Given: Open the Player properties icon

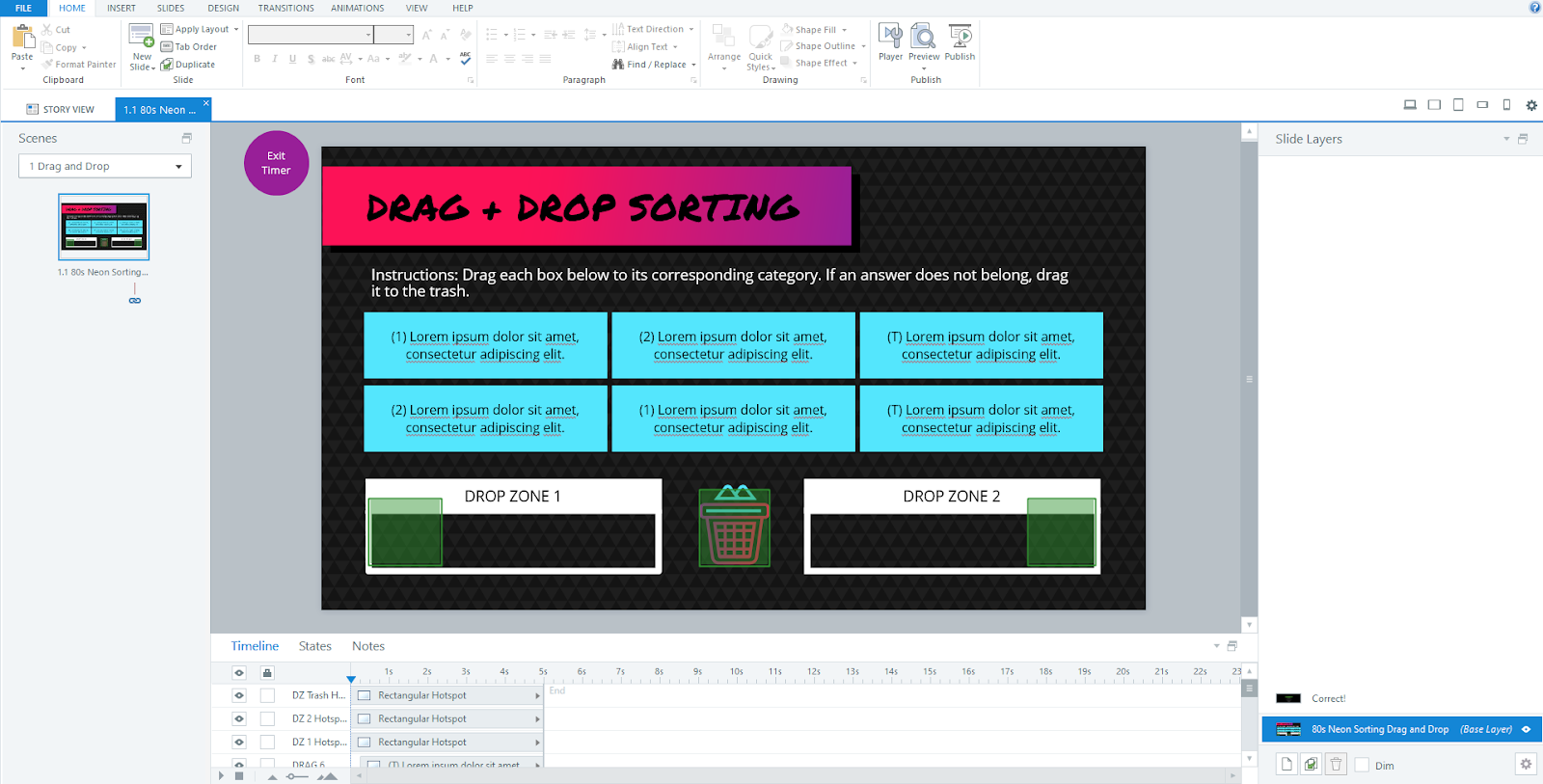Looking at the screenshot, I should pos(890,39).
